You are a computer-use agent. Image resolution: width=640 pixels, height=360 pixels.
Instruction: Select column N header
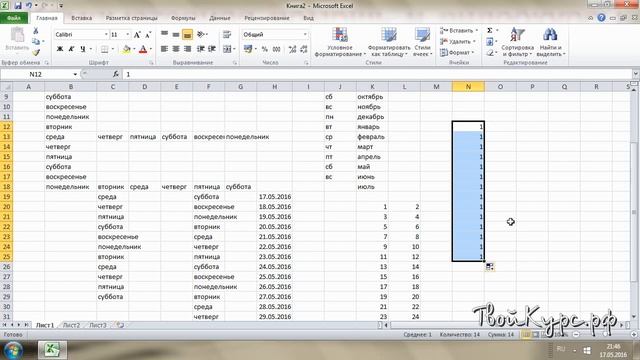coord(468,87)
